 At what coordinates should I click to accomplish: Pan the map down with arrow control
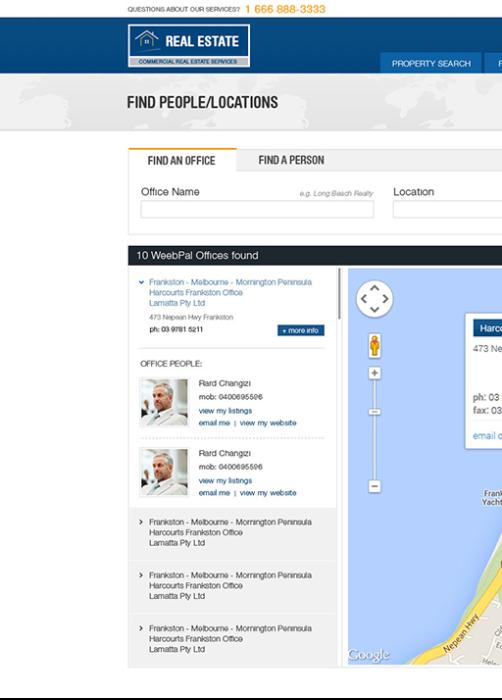pyautogui.click(x=375, y=309)
